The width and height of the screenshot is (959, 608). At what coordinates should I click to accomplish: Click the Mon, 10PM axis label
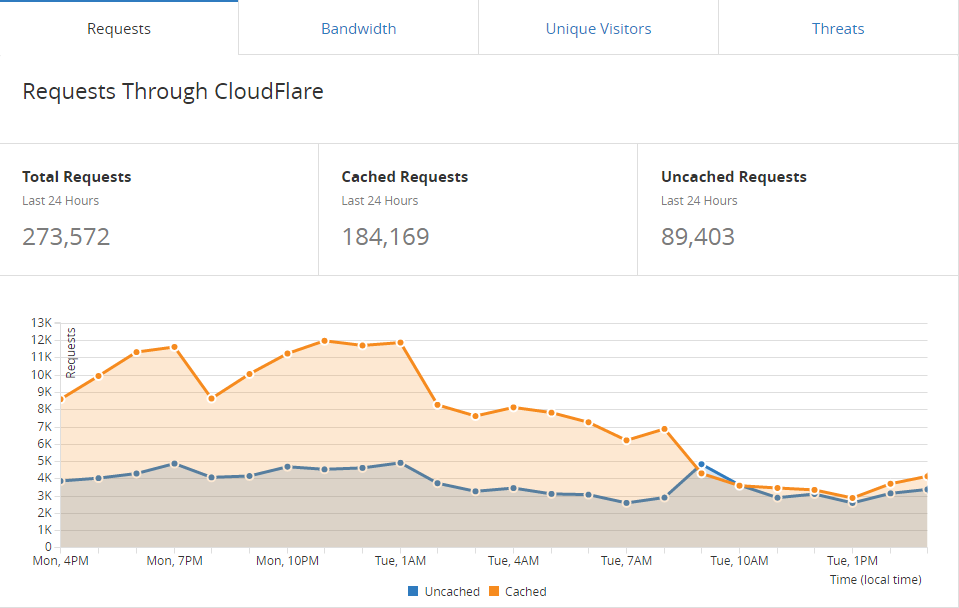[x=287, y=560]
